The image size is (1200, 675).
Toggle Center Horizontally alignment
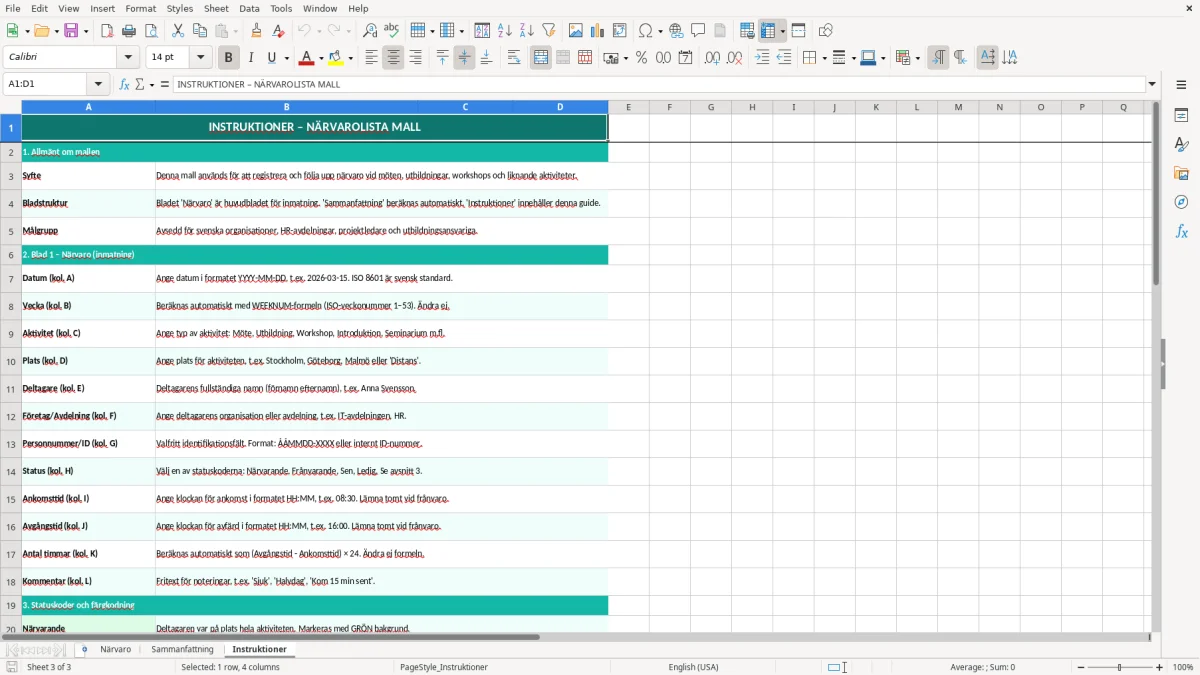point(393,58)
